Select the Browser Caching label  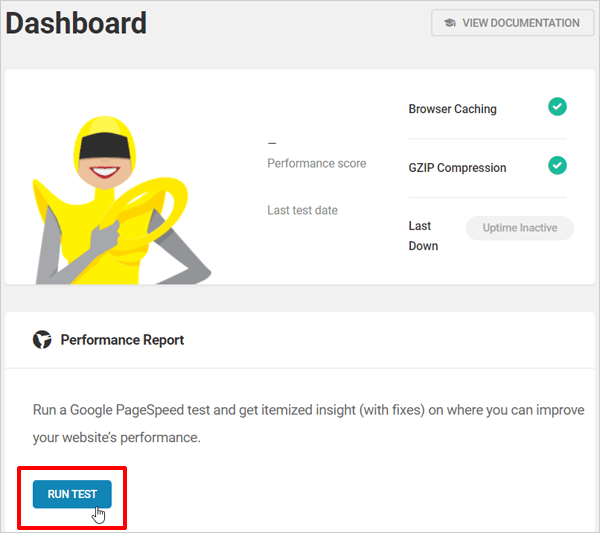point(453,109)
